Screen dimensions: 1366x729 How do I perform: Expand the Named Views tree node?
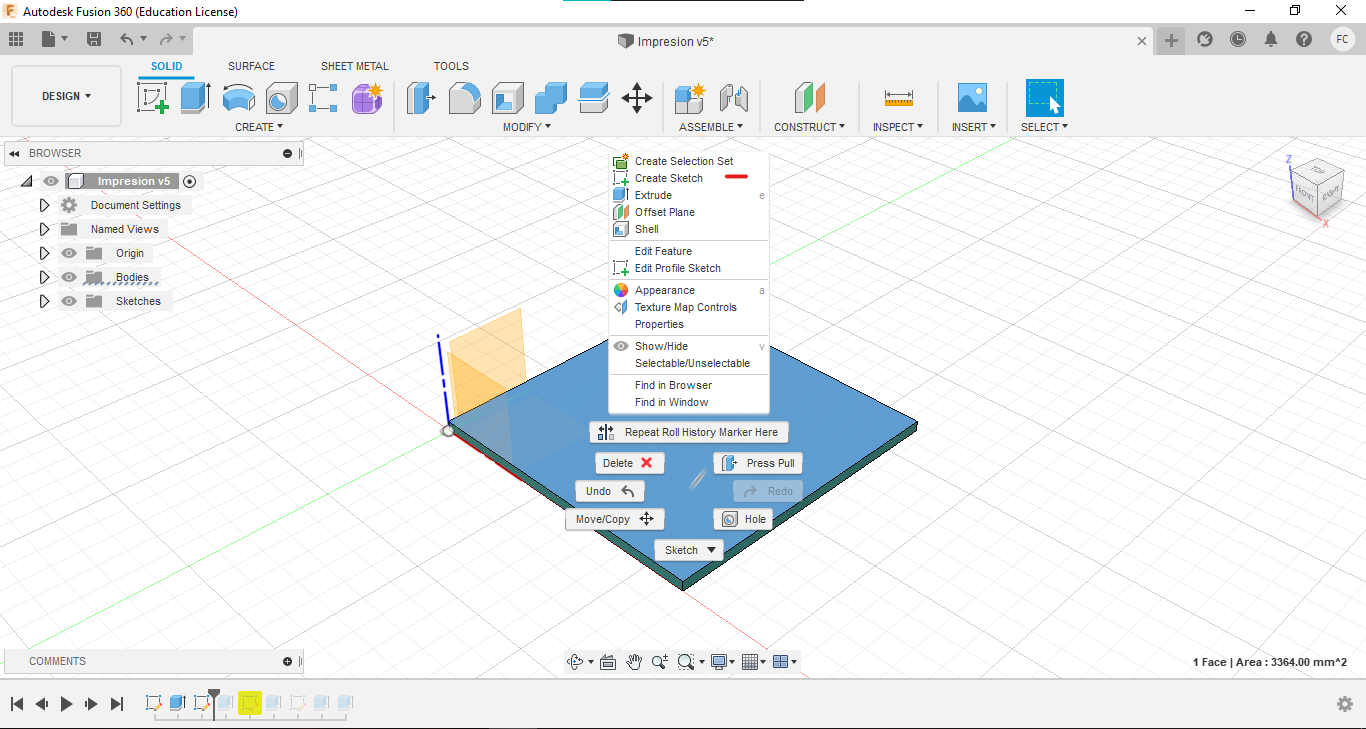tap(44, 229)
